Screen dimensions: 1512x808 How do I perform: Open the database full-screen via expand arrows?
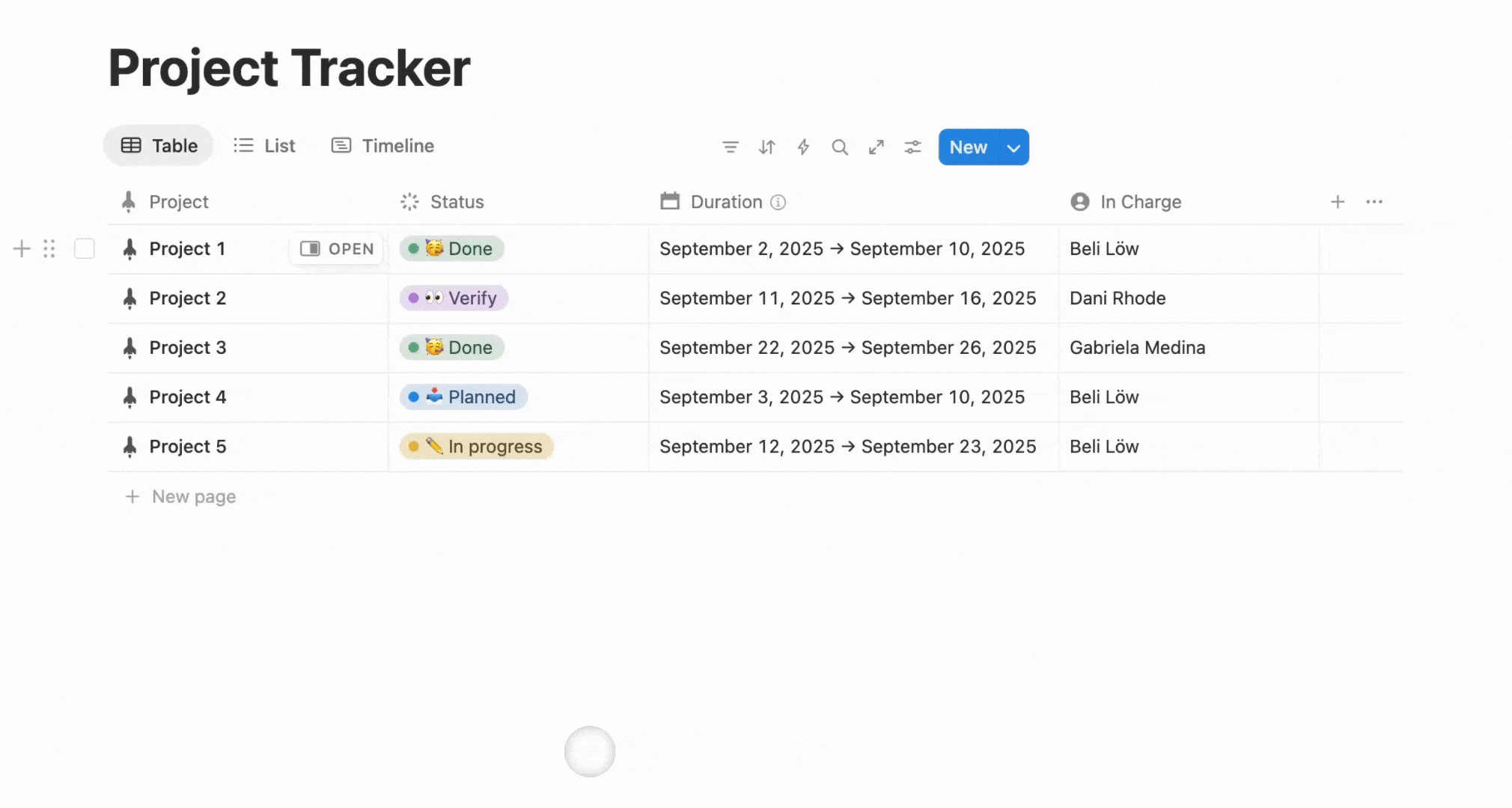point(876,147)
